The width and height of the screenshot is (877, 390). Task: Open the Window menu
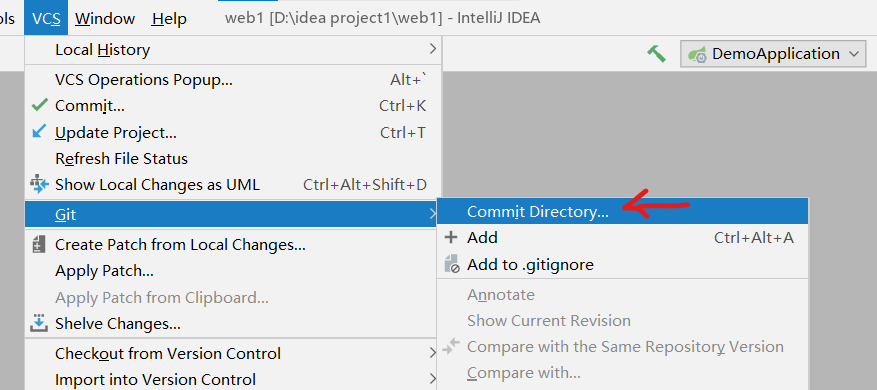[x=105, y=18]
